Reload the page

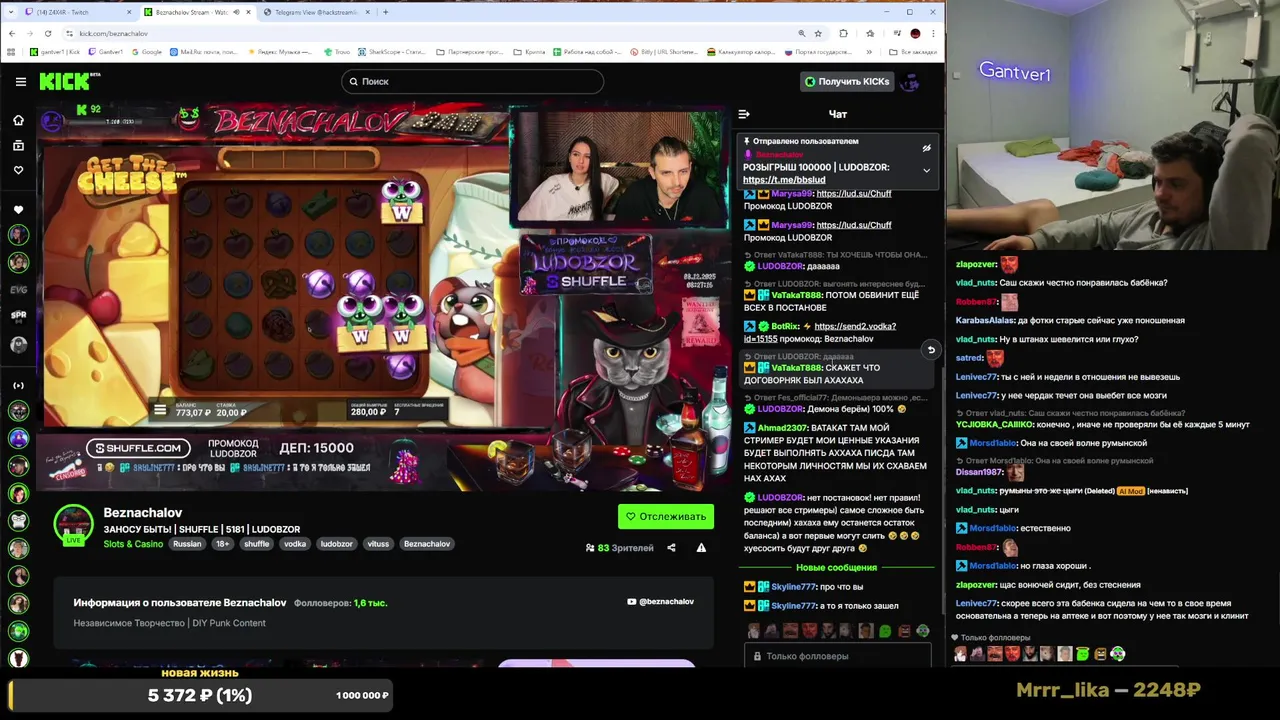point(47,33)
